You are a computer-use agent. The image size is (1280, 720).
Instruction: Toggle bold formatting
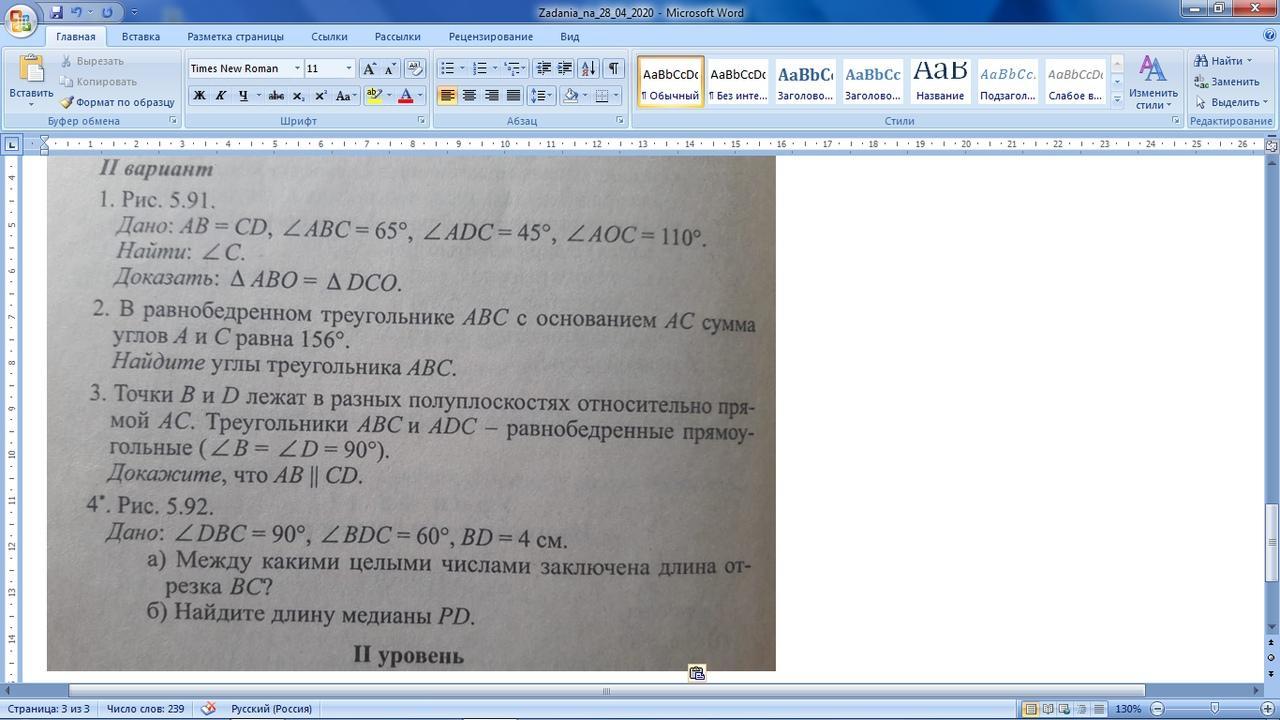[x=199, y=96]
